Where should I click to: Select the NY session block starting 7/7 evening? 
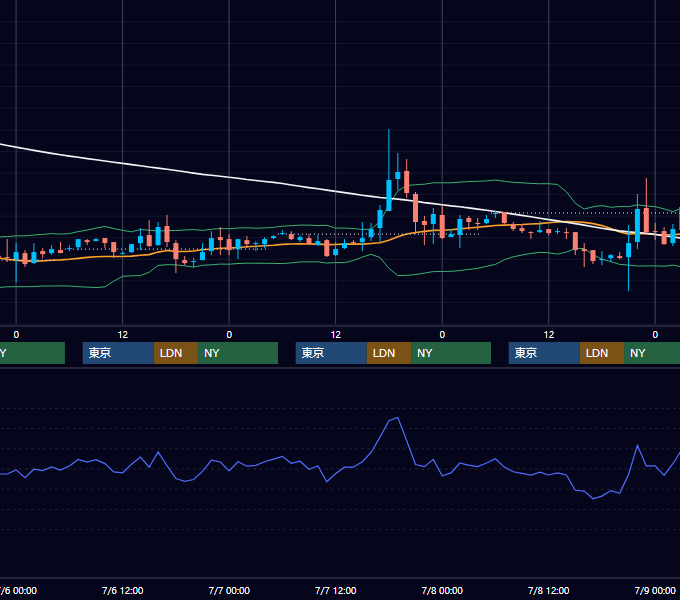point(451,353)
